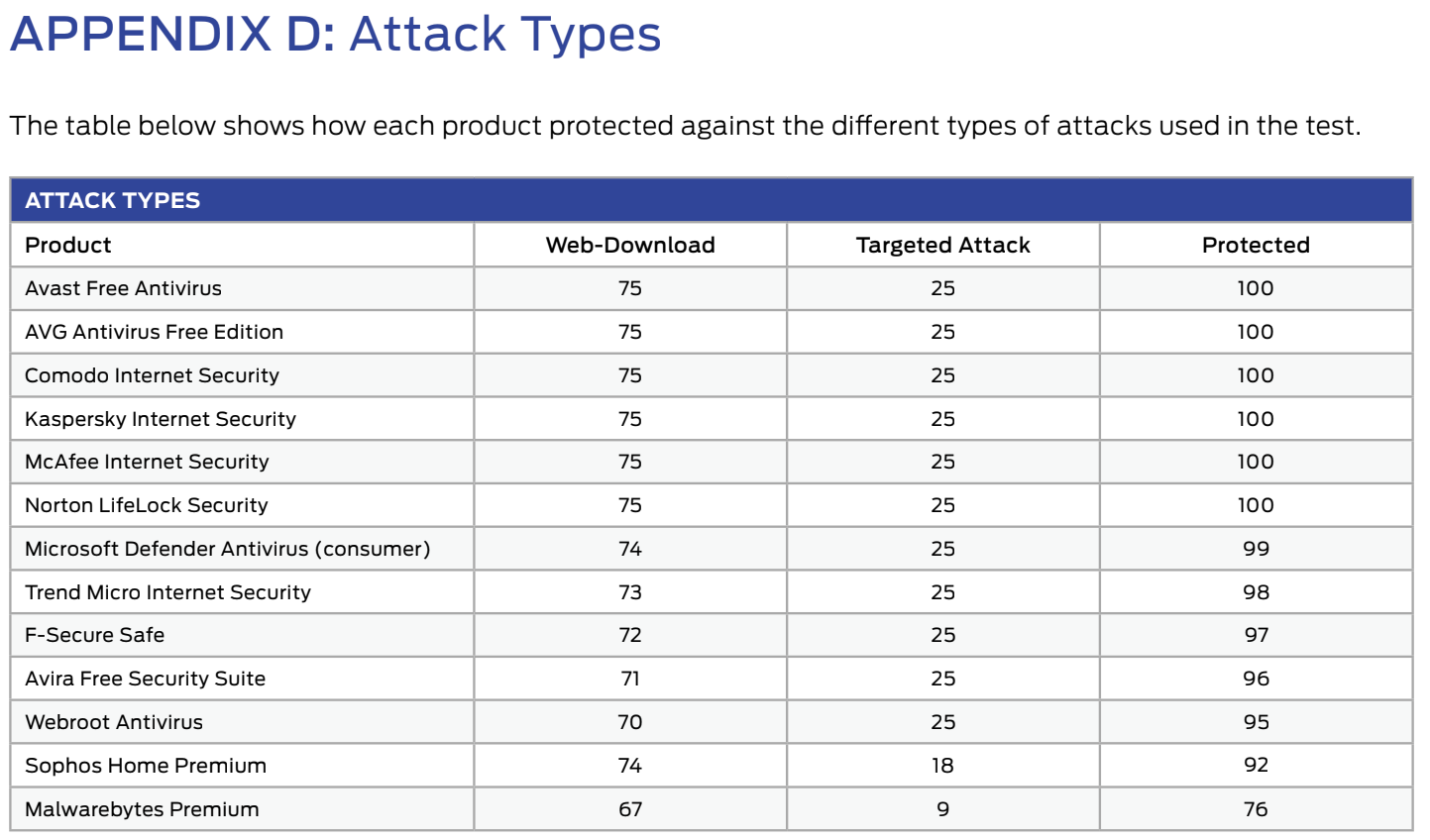Click Sophos Home Premium product name

(146, 766)
